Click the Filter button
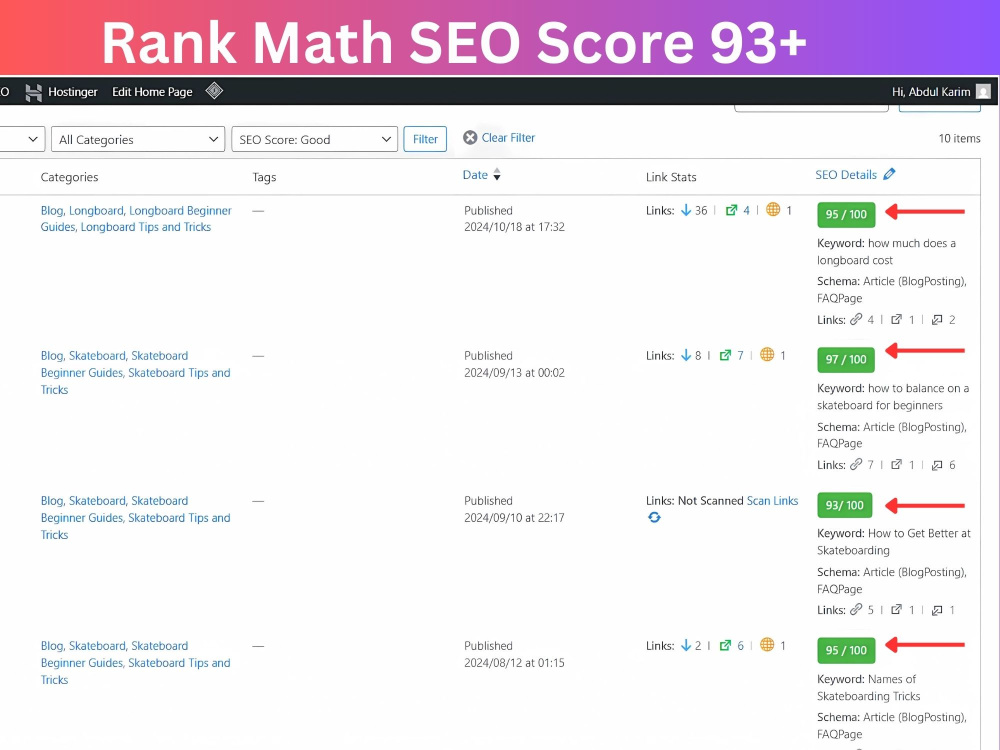The width and height of the screenshot is (1000, 750). point(425,139)
